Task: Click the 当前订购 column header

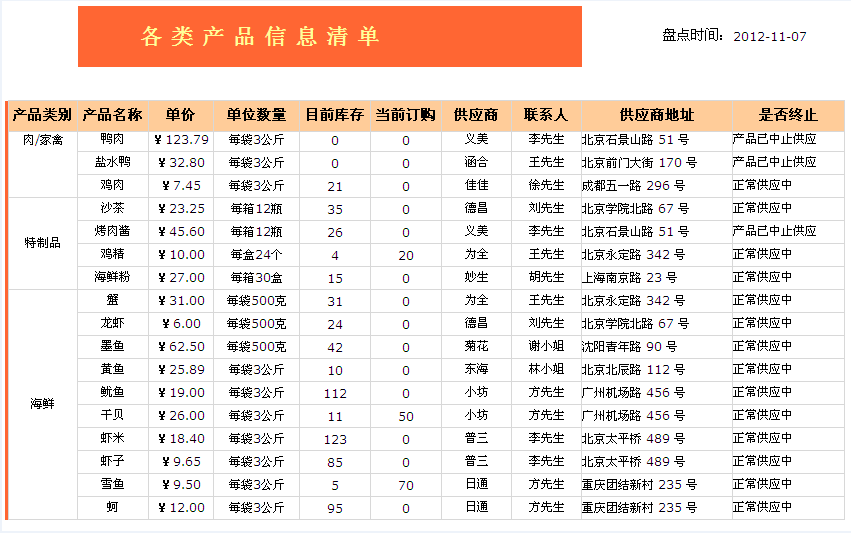Action: [x=405, y=115]
